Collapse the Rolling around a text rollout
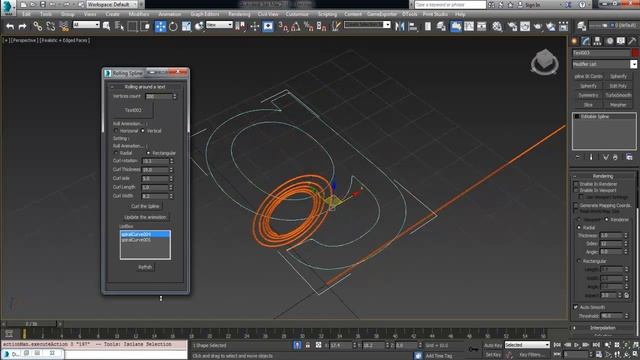Viewport: 640px width, 360px height. tap(145, 87)
